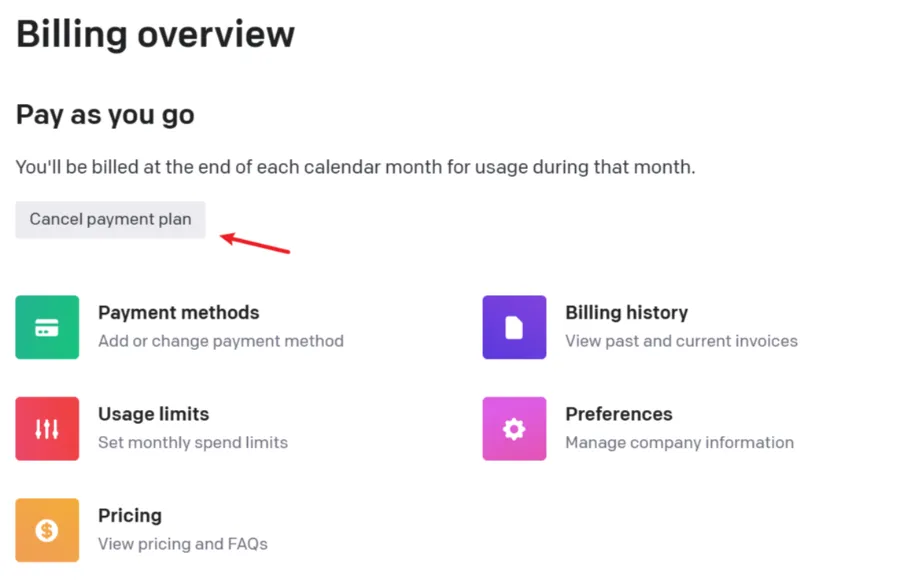Screen dimensions: 907x587
Task: Click the Billing overview page heading
Action: click(155, 34)
